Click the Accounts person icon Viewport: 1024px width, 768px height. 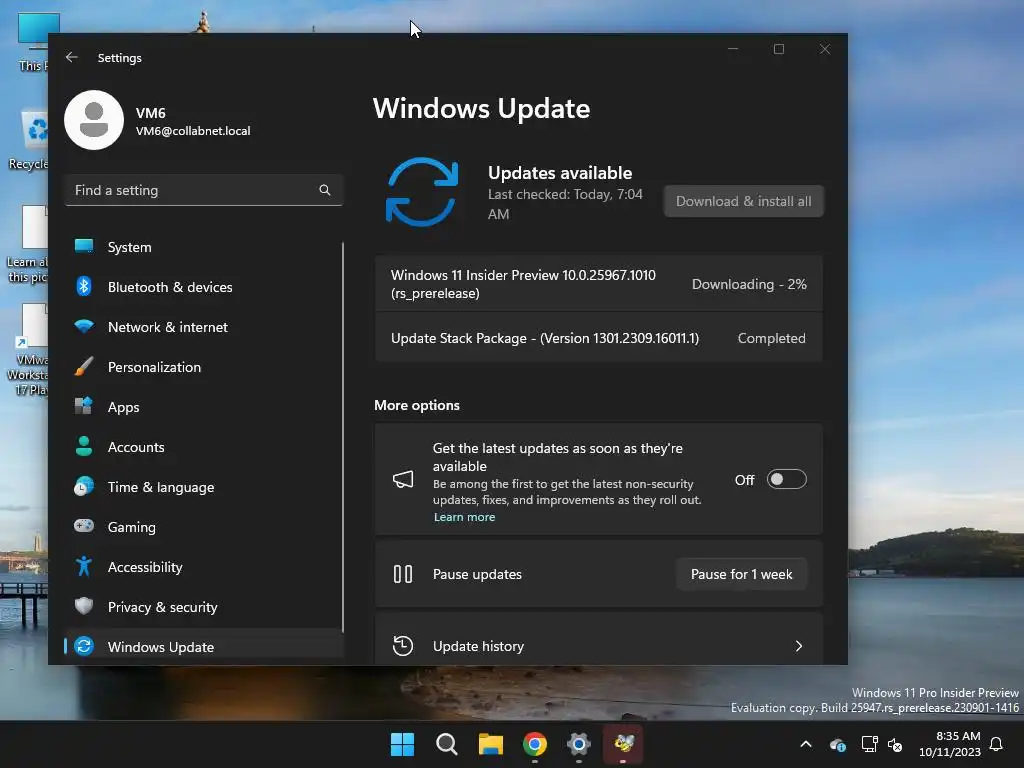pyautogui.click(x=84, y=446)
